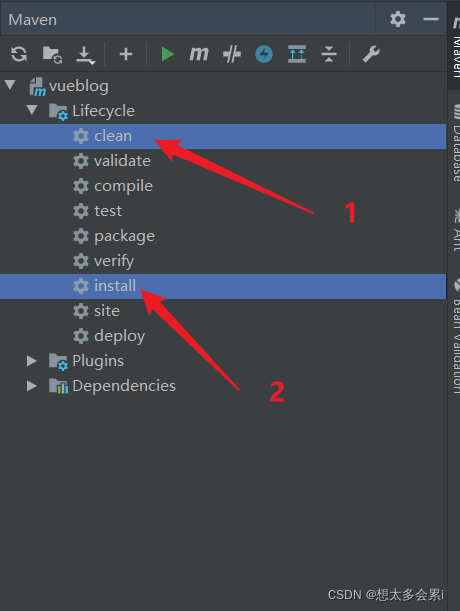This screenshot has height=611, width=460.
Task: Click Show Dependencies diagram icon
Action: point(297,54)
